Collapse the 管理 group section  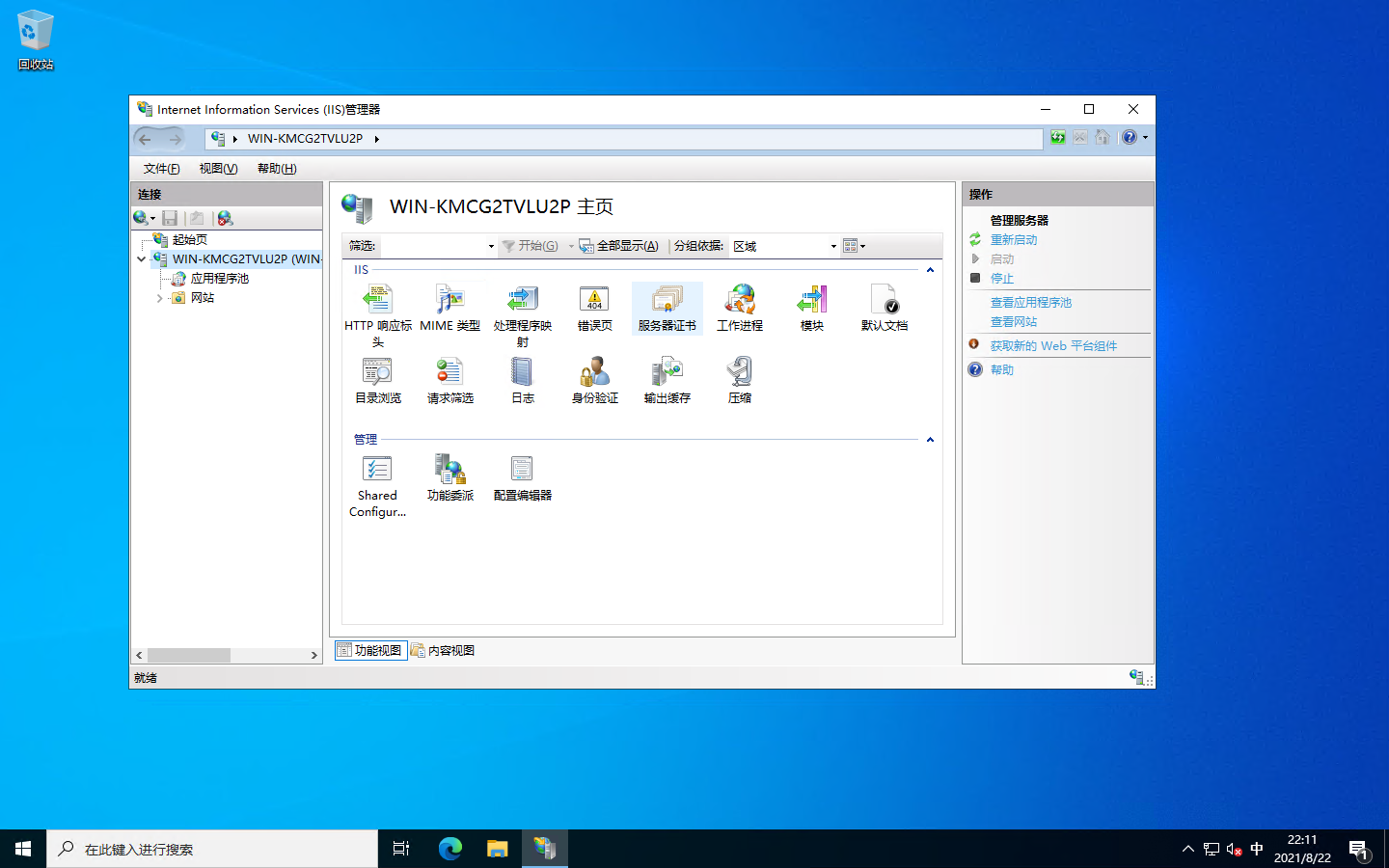click(x=930, y=440)
